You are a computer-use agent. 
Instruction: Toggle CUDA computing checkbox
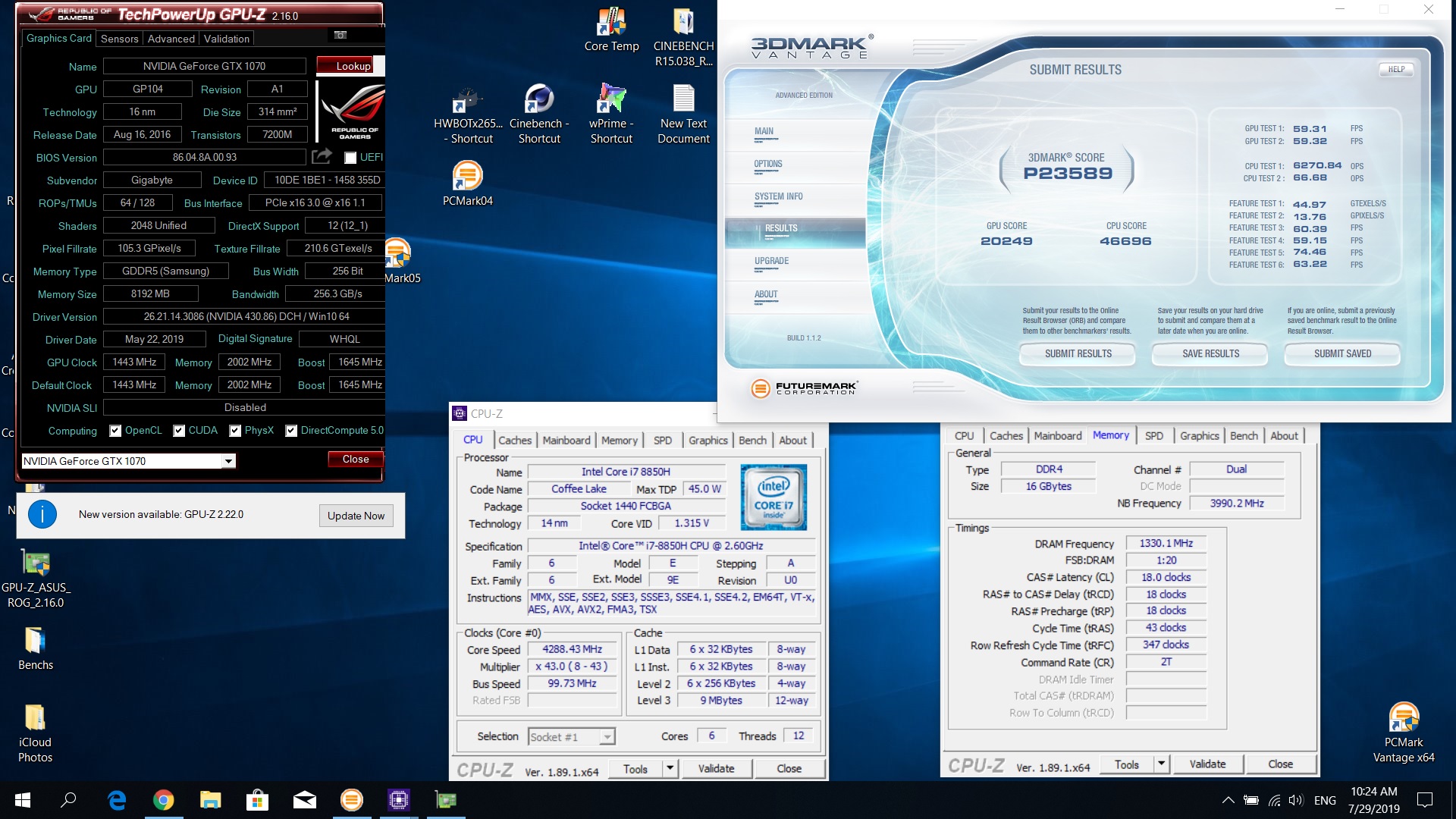tap(179, 431)
